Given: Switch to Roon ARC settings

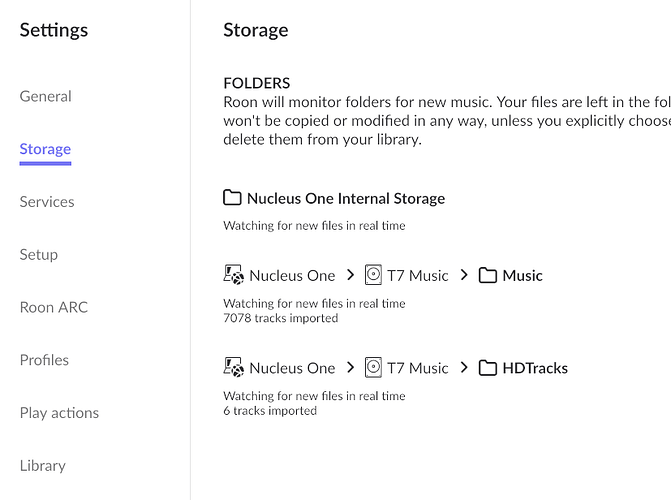Looking at the screenshot, I should click(54, 307).
